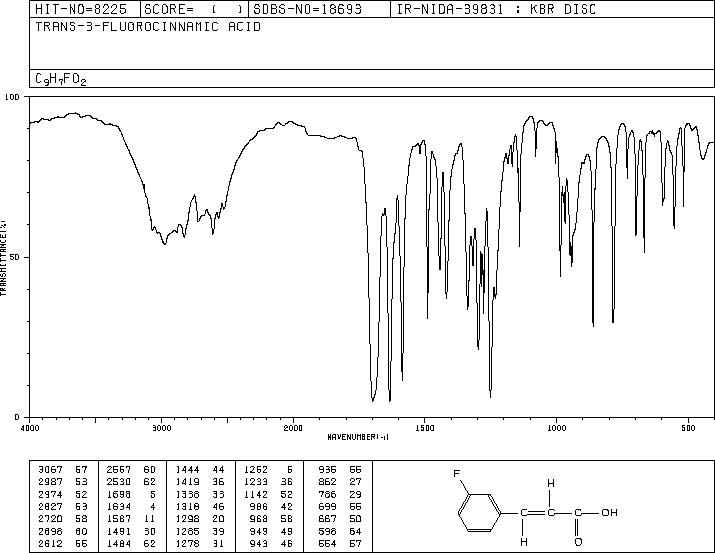Screen dimensions: 715x553
Task: Select peak 968 in the peak table
Action: tap(259, 519)
